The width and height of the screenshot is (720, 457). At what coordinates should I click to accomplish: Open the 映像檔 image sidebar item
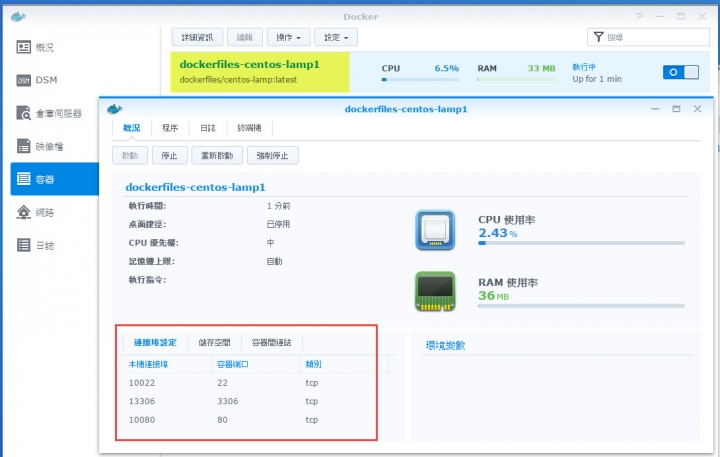tap(54, 146)
